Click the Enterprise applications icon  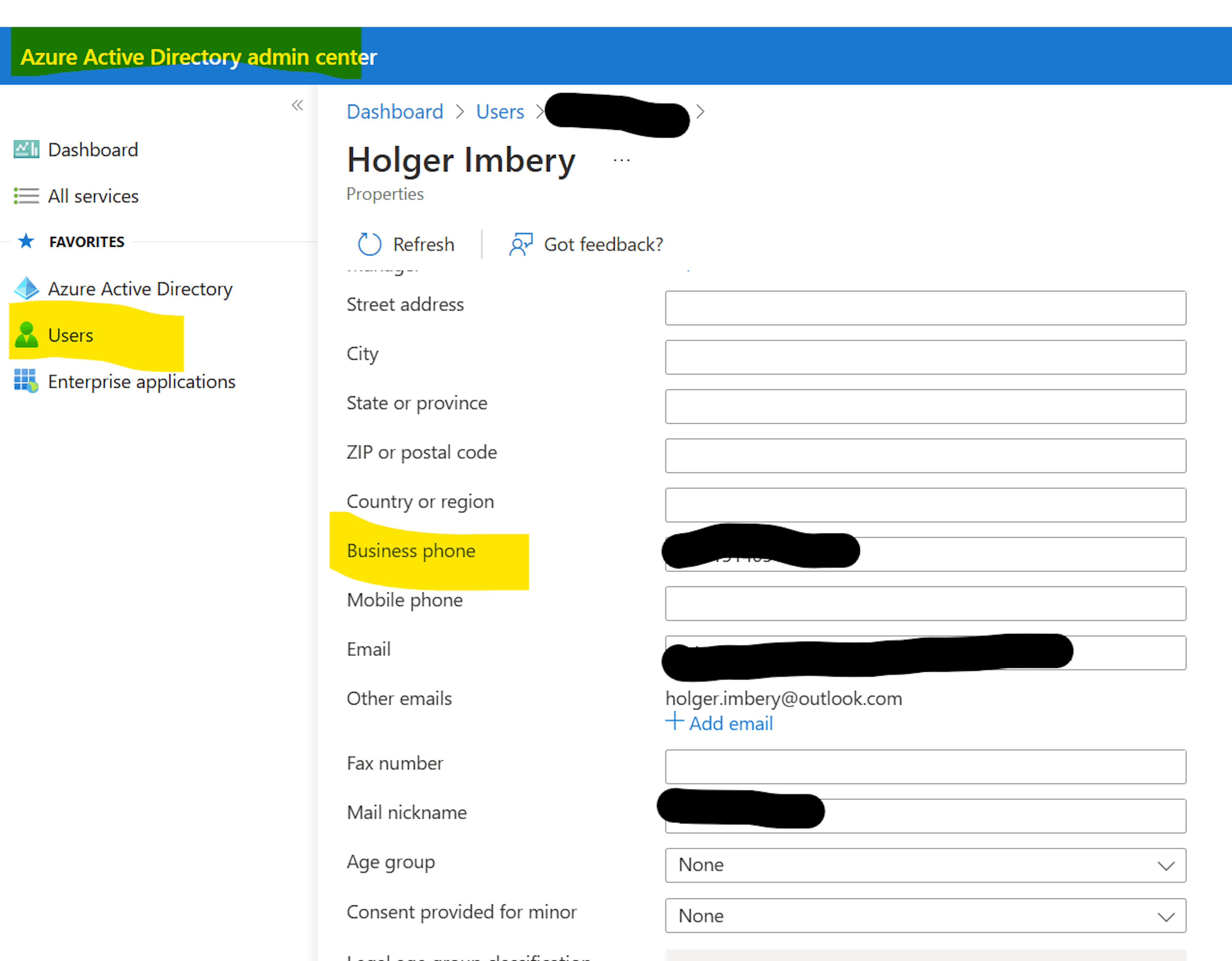tap(25, 381)
